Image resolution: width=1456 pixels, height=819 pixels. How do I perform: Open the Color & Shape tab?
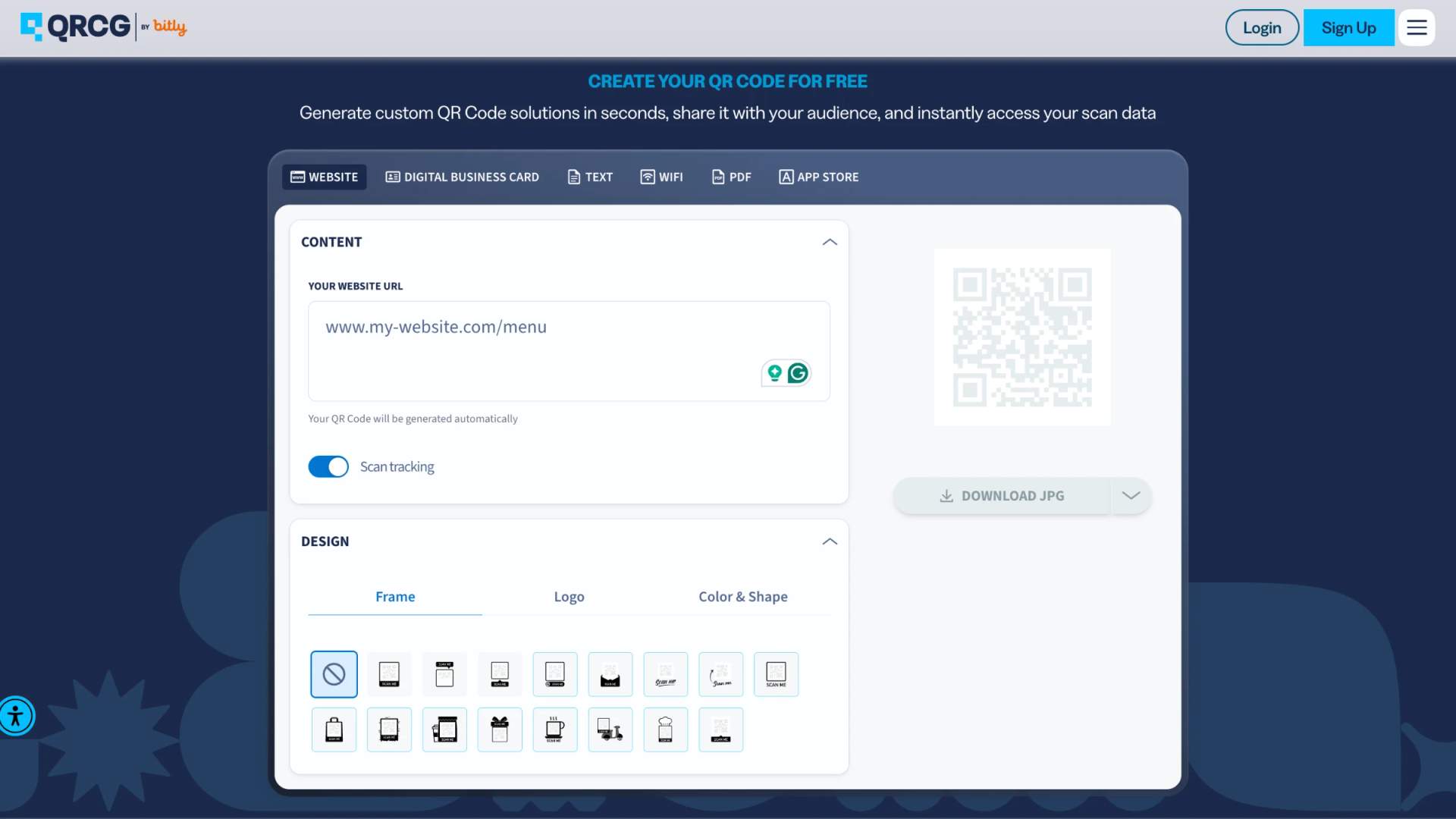tap(743, 597)
